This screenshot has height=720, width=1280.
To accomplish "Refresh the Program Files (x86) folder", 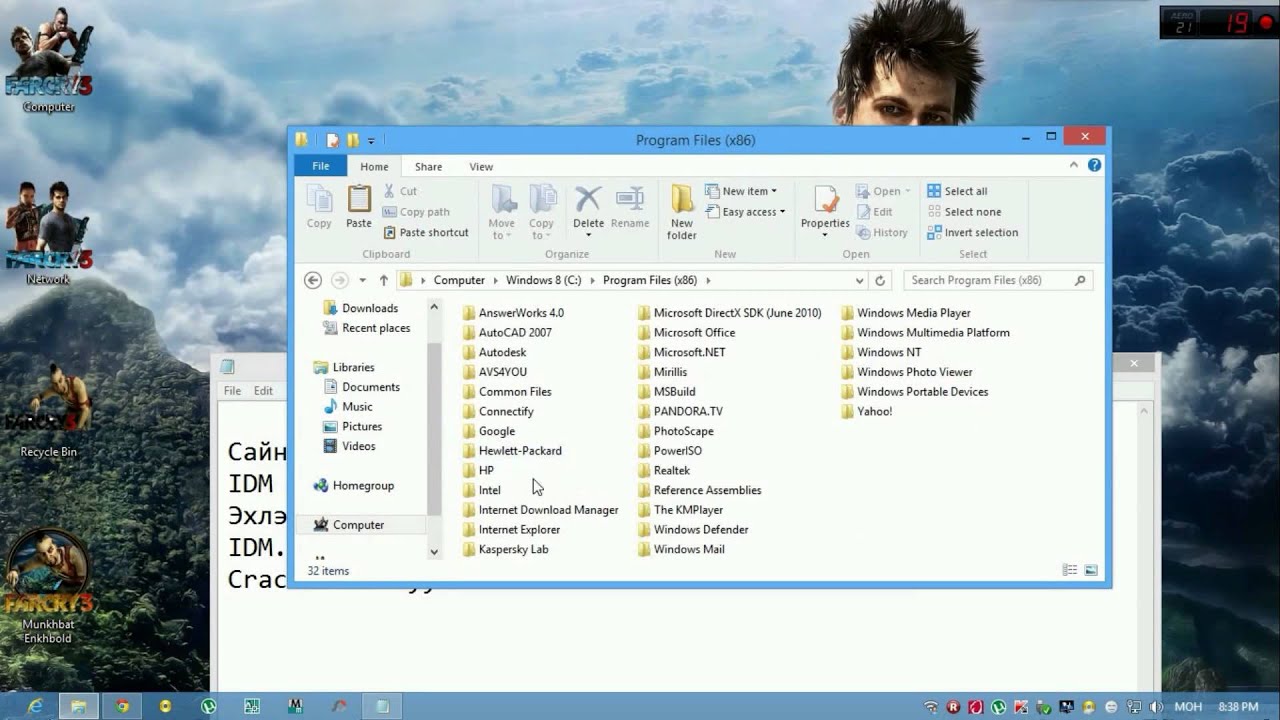I will [x=880, y=281].
